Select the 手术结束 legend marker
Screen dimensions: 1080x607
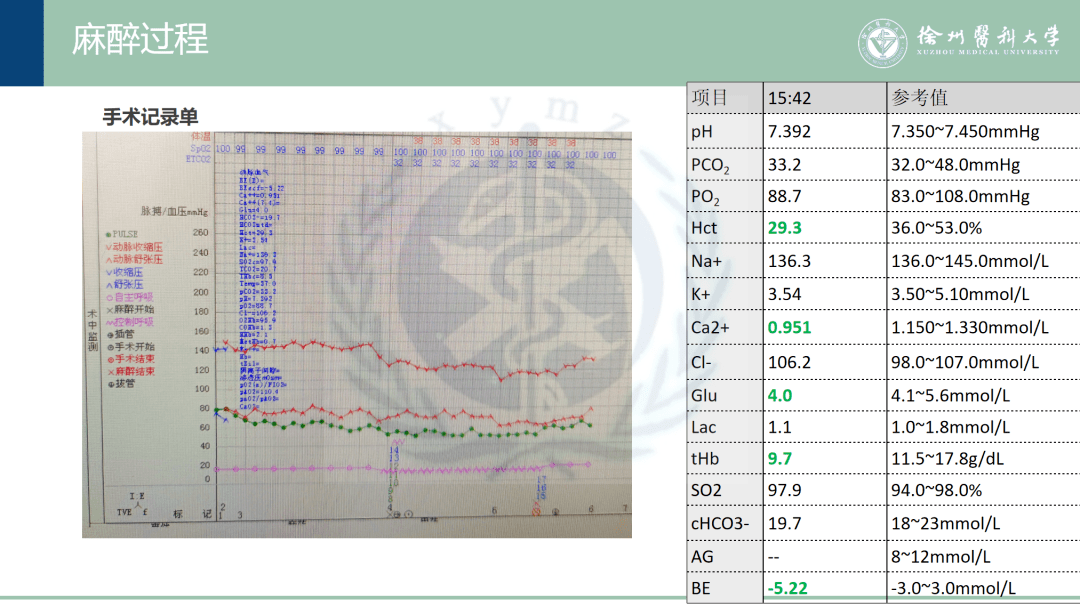(109, 358)
